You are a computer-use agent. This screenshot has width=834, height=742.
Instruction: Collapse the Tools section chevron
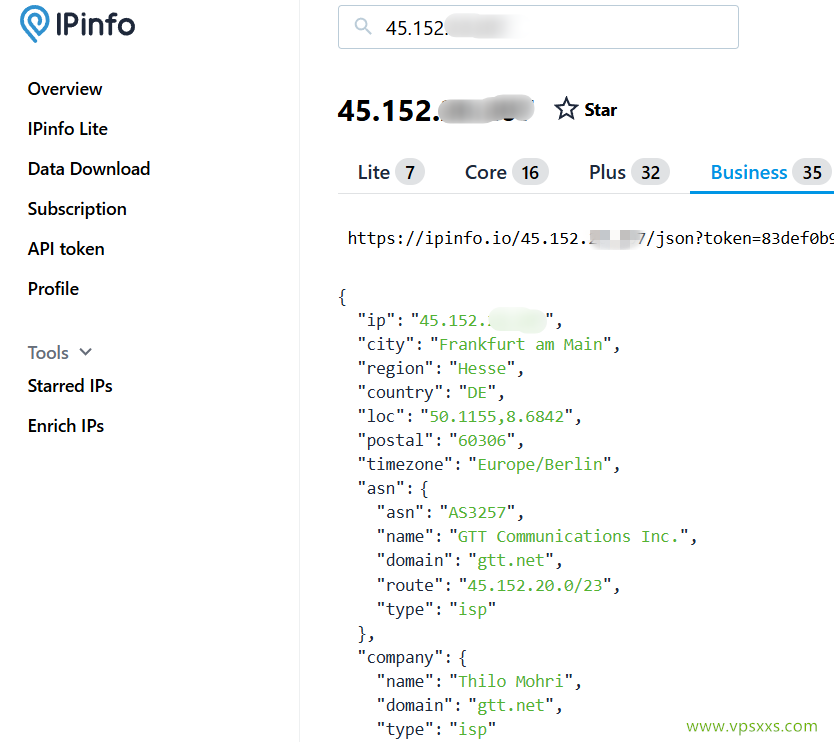tap(86, 352)
